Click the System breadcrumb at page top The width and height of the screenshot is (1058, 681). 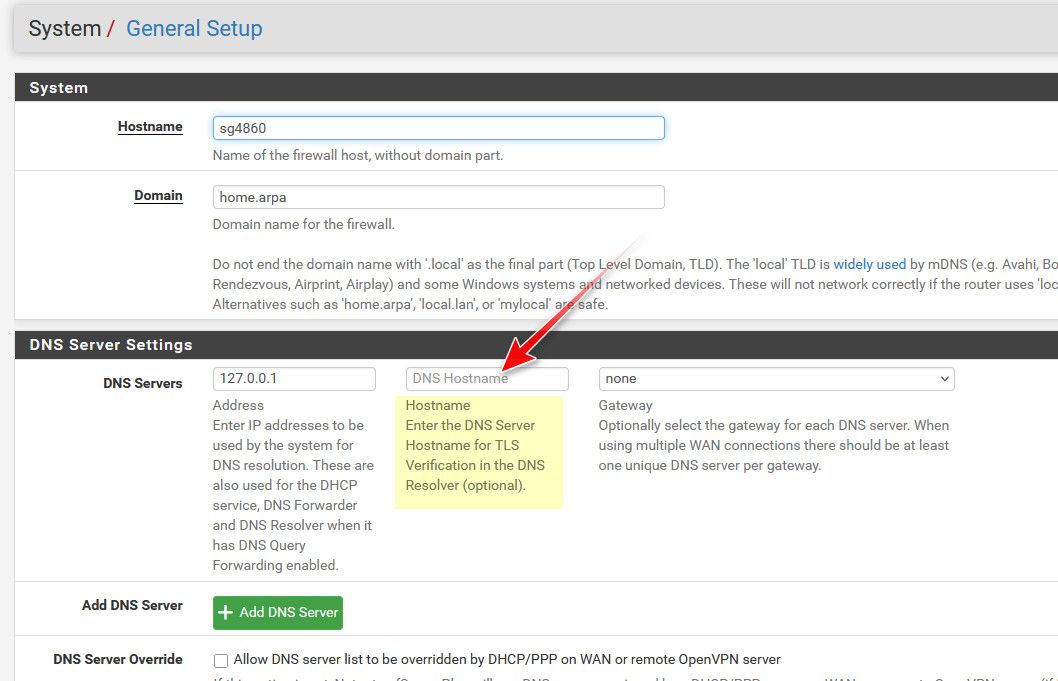64,28
